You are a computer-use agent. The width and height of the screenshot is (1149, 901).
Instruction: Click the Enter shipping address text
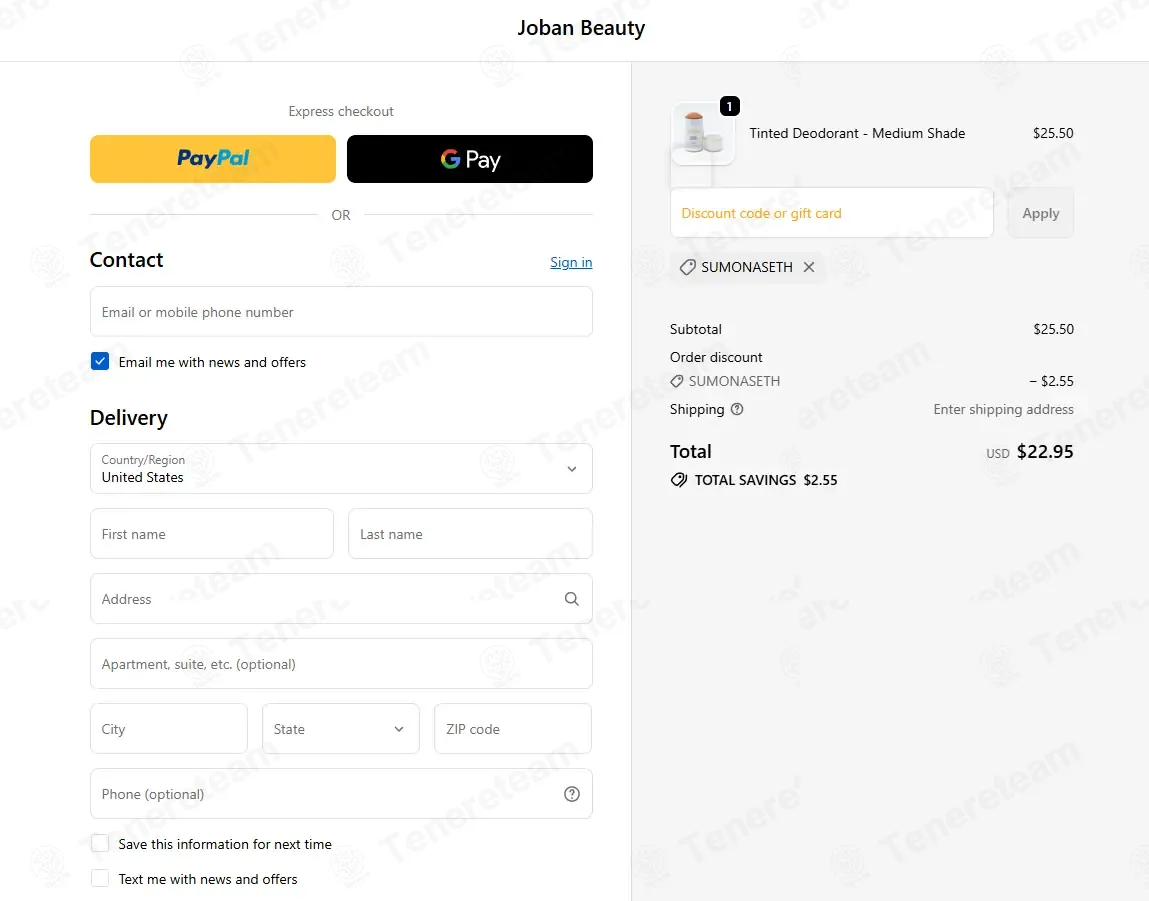pyautogui.click(x=1003, y=409)
